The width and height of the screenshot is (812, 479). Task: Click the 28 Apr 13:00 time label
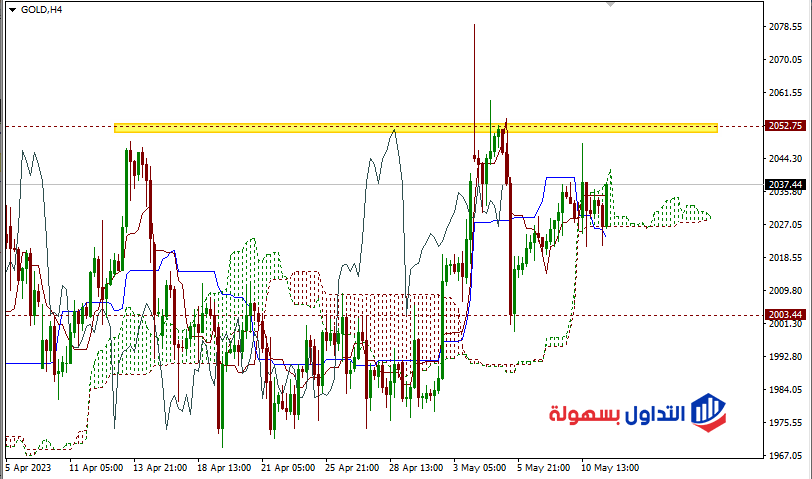click(x=415, y=467)
